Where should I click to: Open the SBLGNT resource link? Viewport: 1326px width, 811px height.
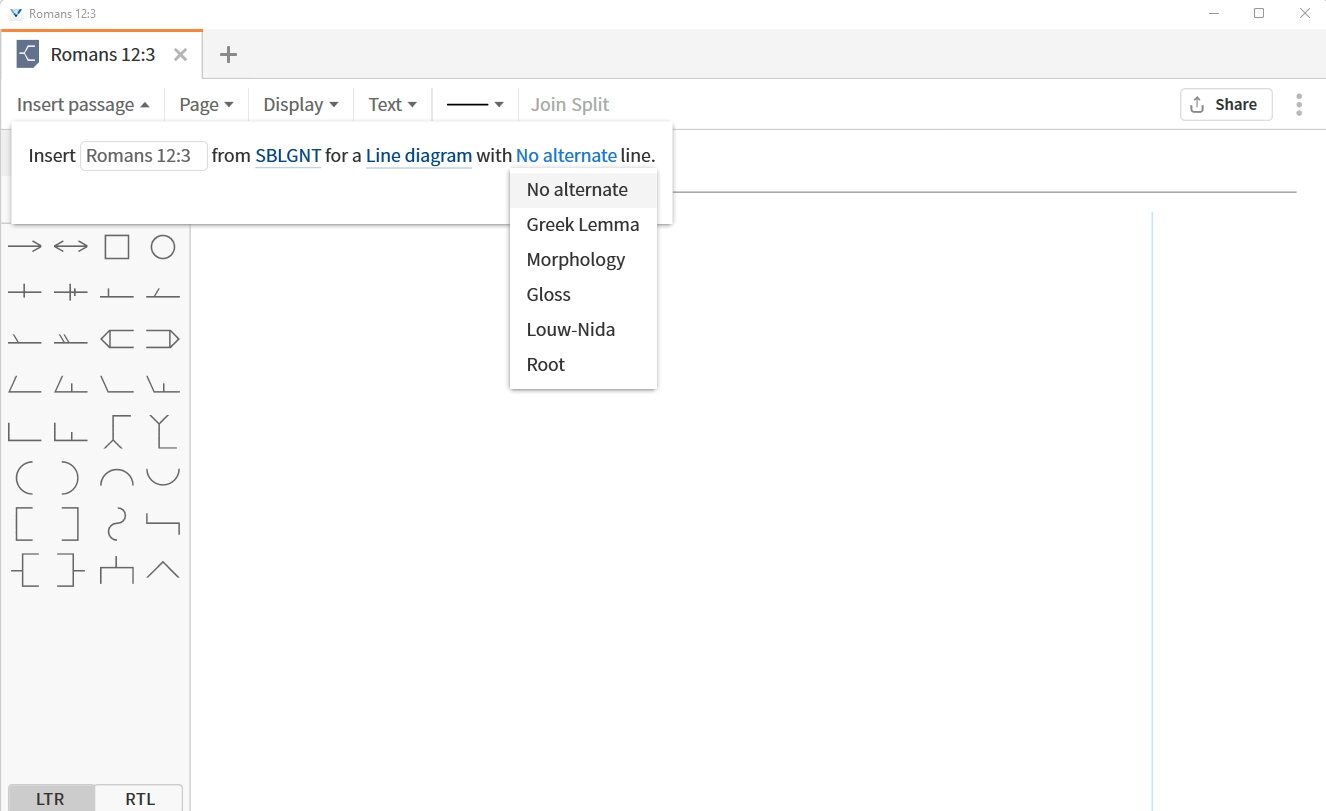click(x=287, y=155)
